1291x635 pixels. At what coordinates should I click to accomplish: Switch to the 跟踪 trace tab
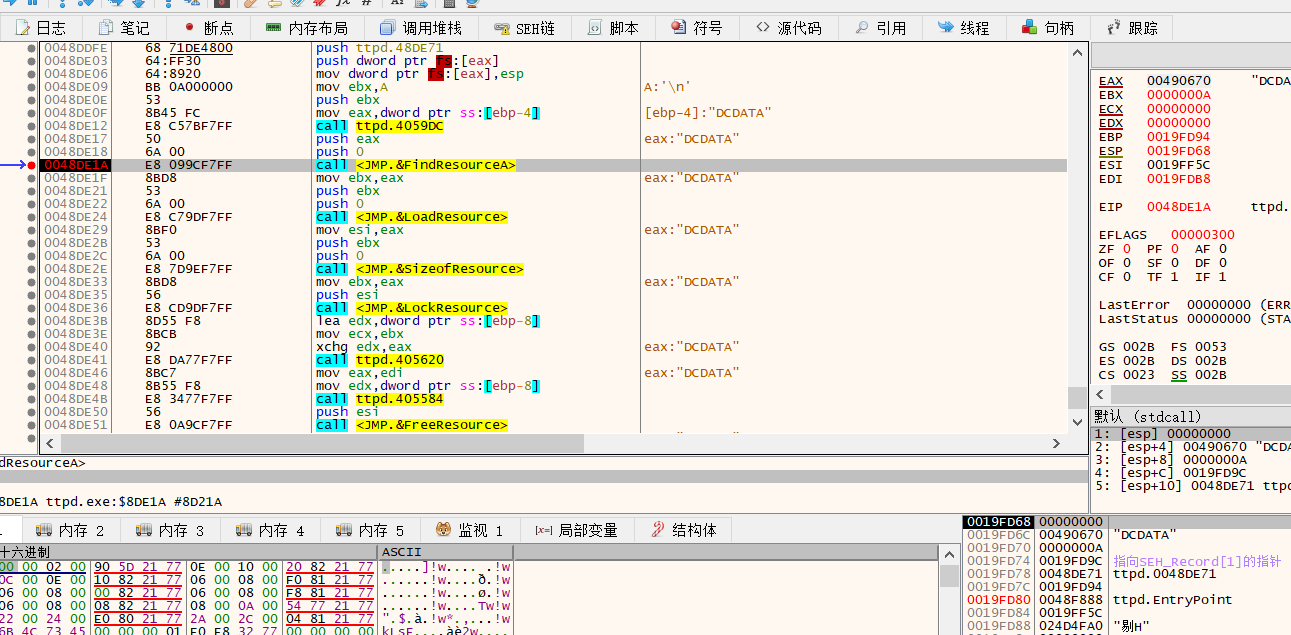1132,28
